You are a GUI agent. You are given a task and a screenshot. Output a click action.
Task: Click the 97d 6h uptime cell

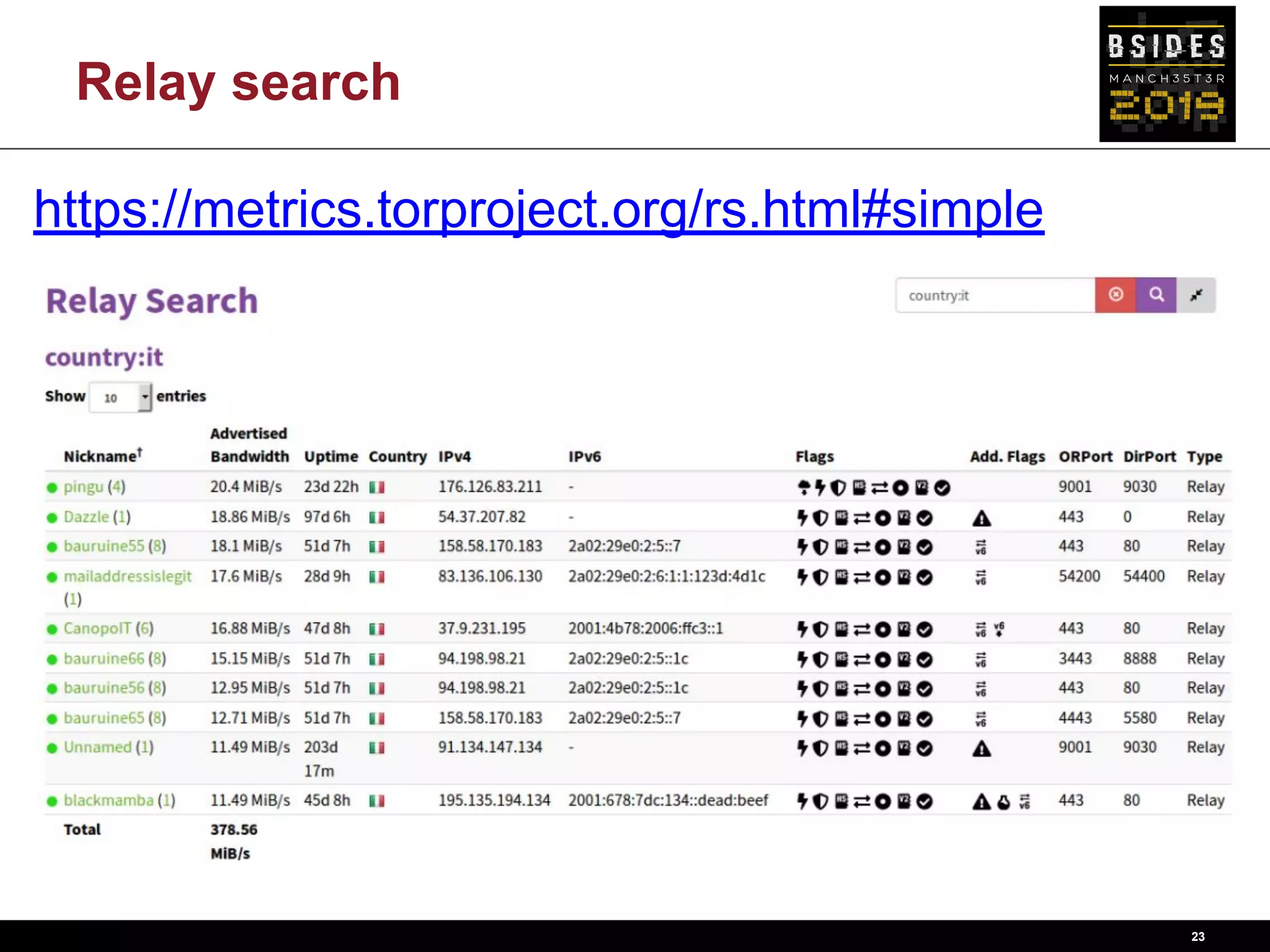(x=327, y=516)
